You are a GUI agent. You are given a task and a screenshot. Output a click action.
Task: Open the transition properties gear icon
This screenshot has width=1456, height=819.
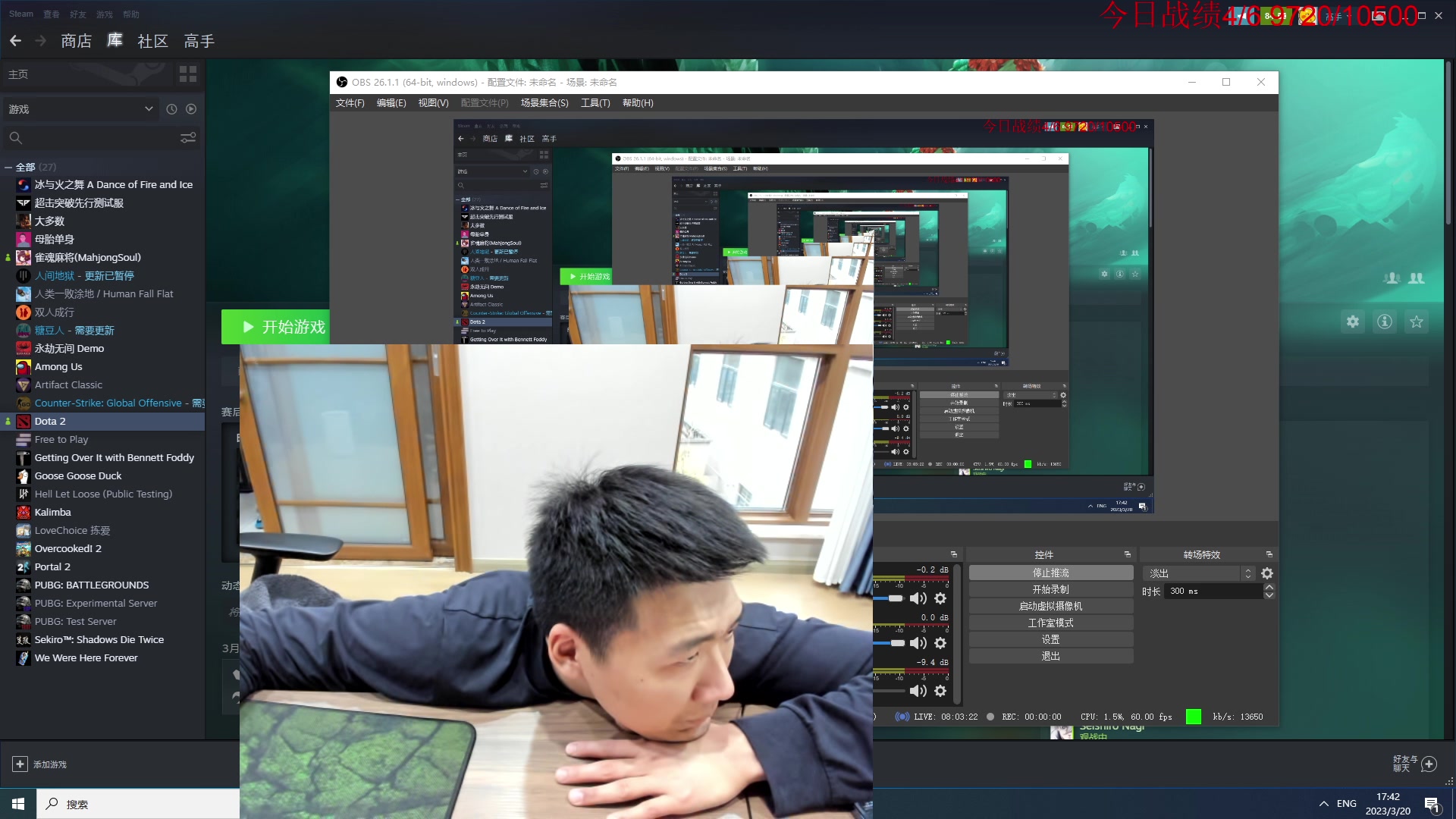1267,573
